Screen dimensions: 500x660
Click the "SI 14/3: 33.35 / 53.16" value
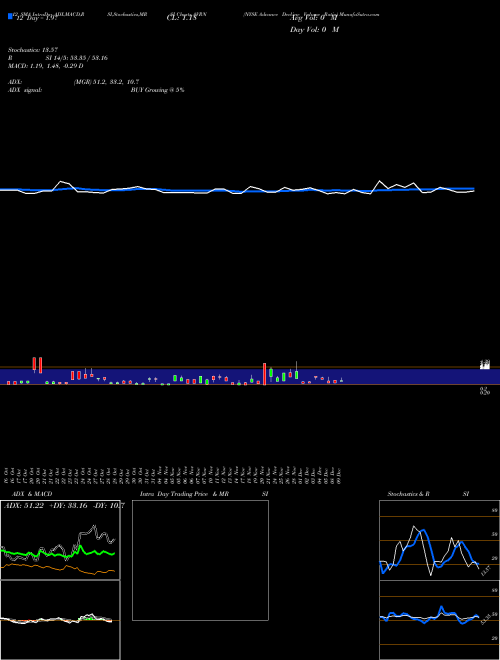click(x=77, y=58)
